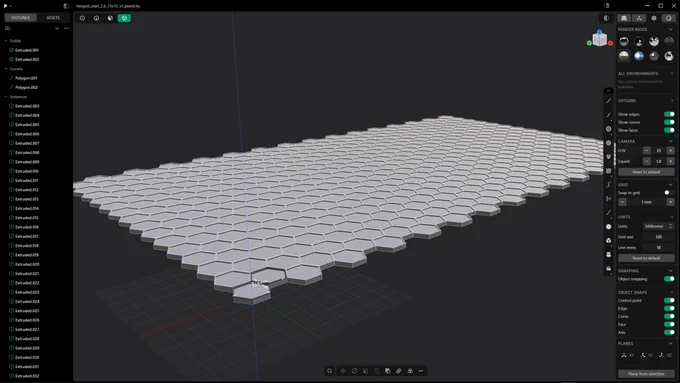Viewport: 680px width, 383px height.
Task: Click the search icon in bottom toolbar
Action: 330,371
